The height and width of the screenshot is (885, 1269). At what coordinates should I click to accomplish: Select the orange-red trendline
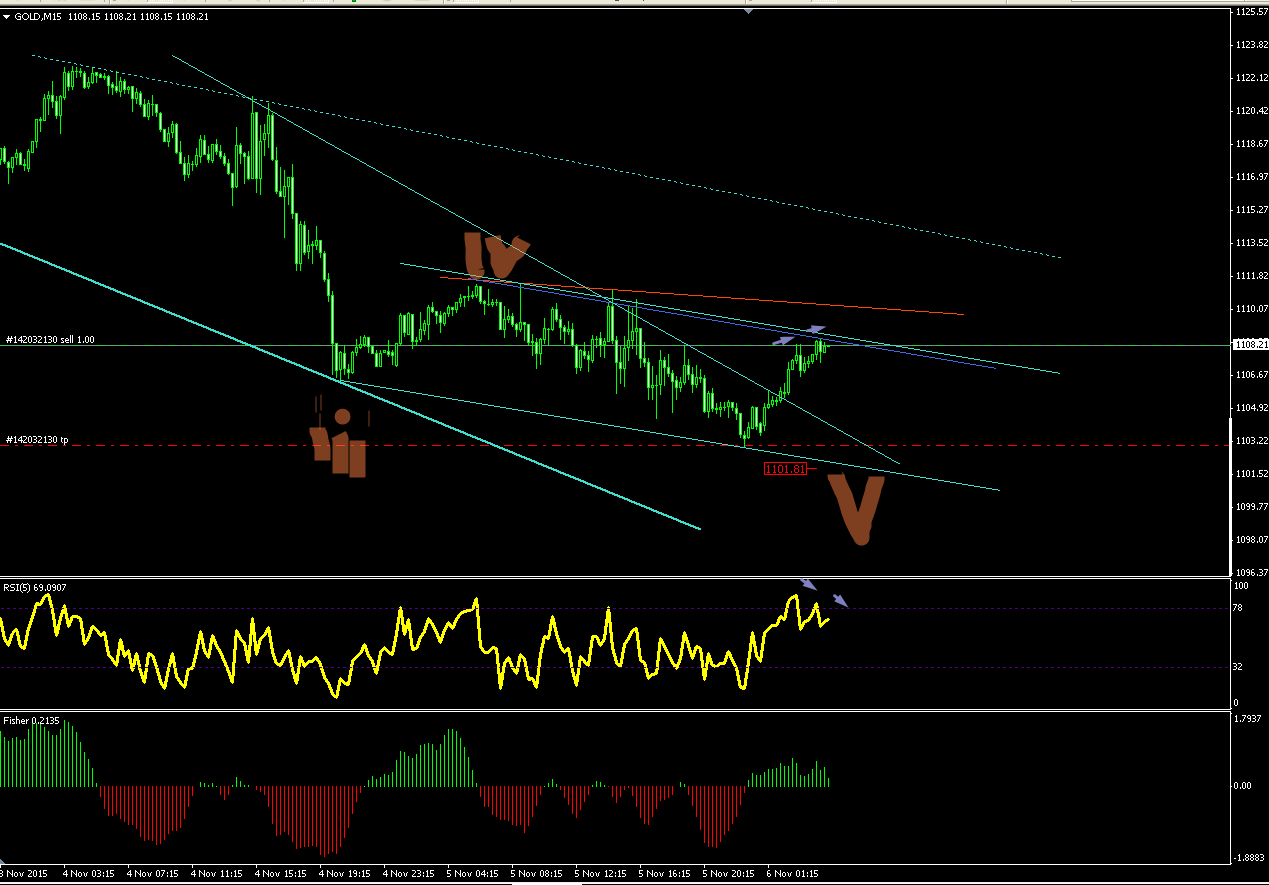[700, 295]
